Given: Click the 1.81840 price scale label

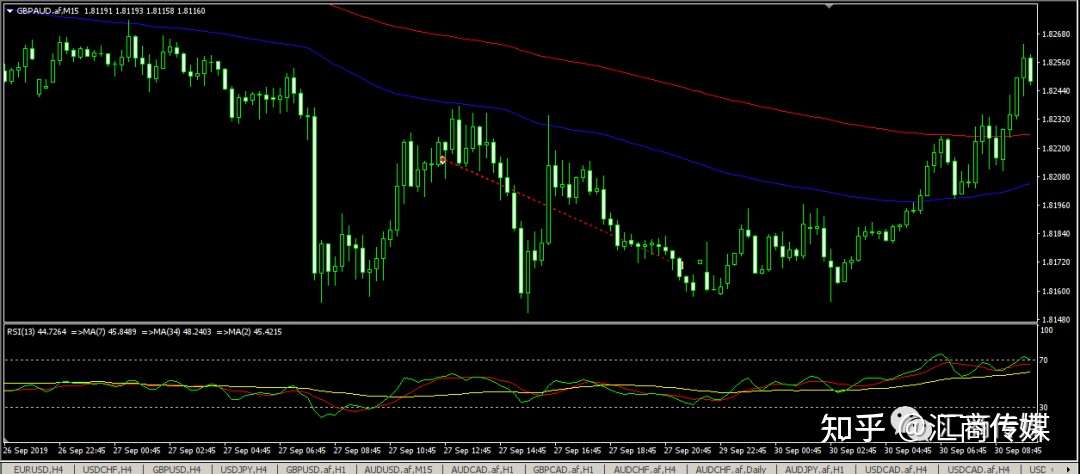Looking at the screenshot, I should [x=1055, y=234].
